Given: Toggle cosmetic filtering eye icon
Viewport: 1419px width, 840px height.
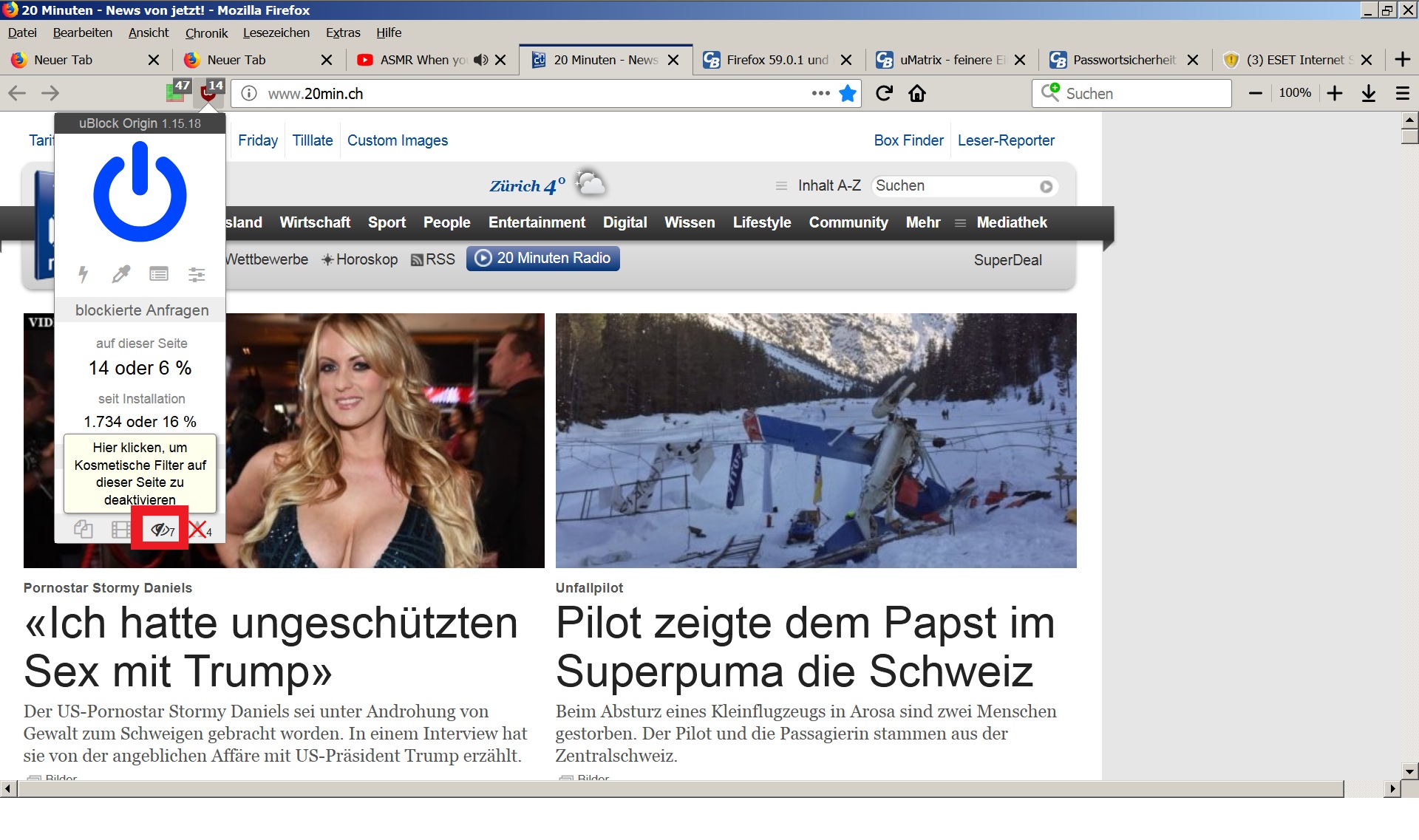Looking at the screenshot, I should pos(160,529).
